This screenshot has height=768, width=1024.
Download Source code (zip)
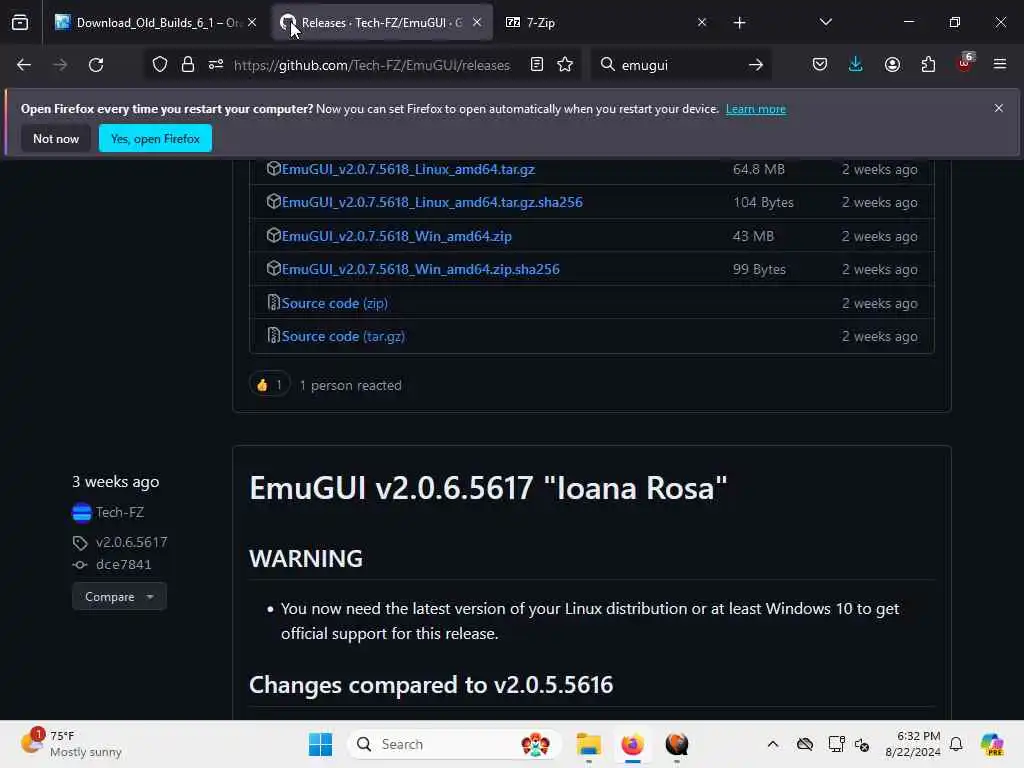[334, 303]
